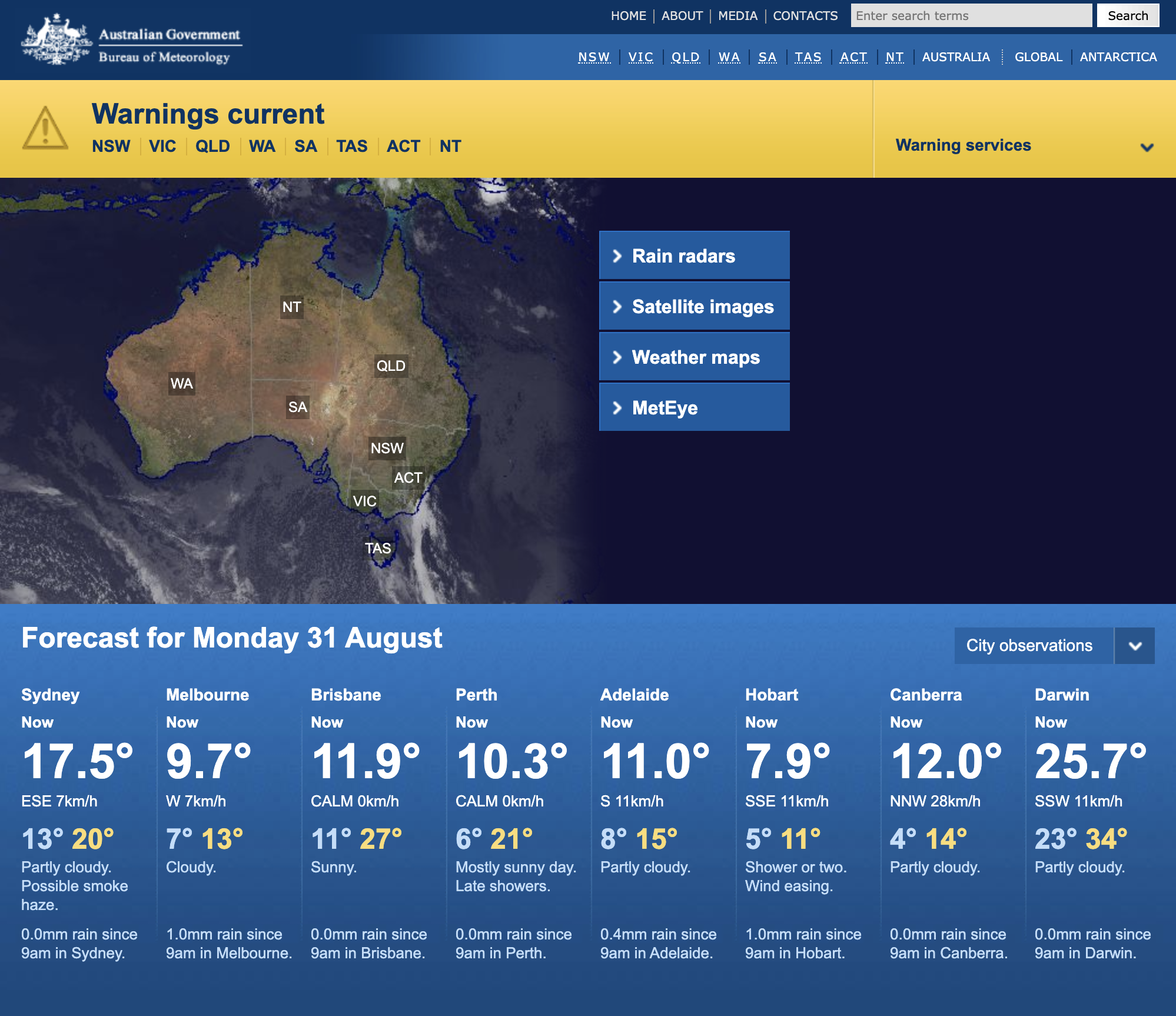This screenshot has height=1016, width=1176.
Task: Launch MetEye from the map panel
Action: (x=693, y=407)
